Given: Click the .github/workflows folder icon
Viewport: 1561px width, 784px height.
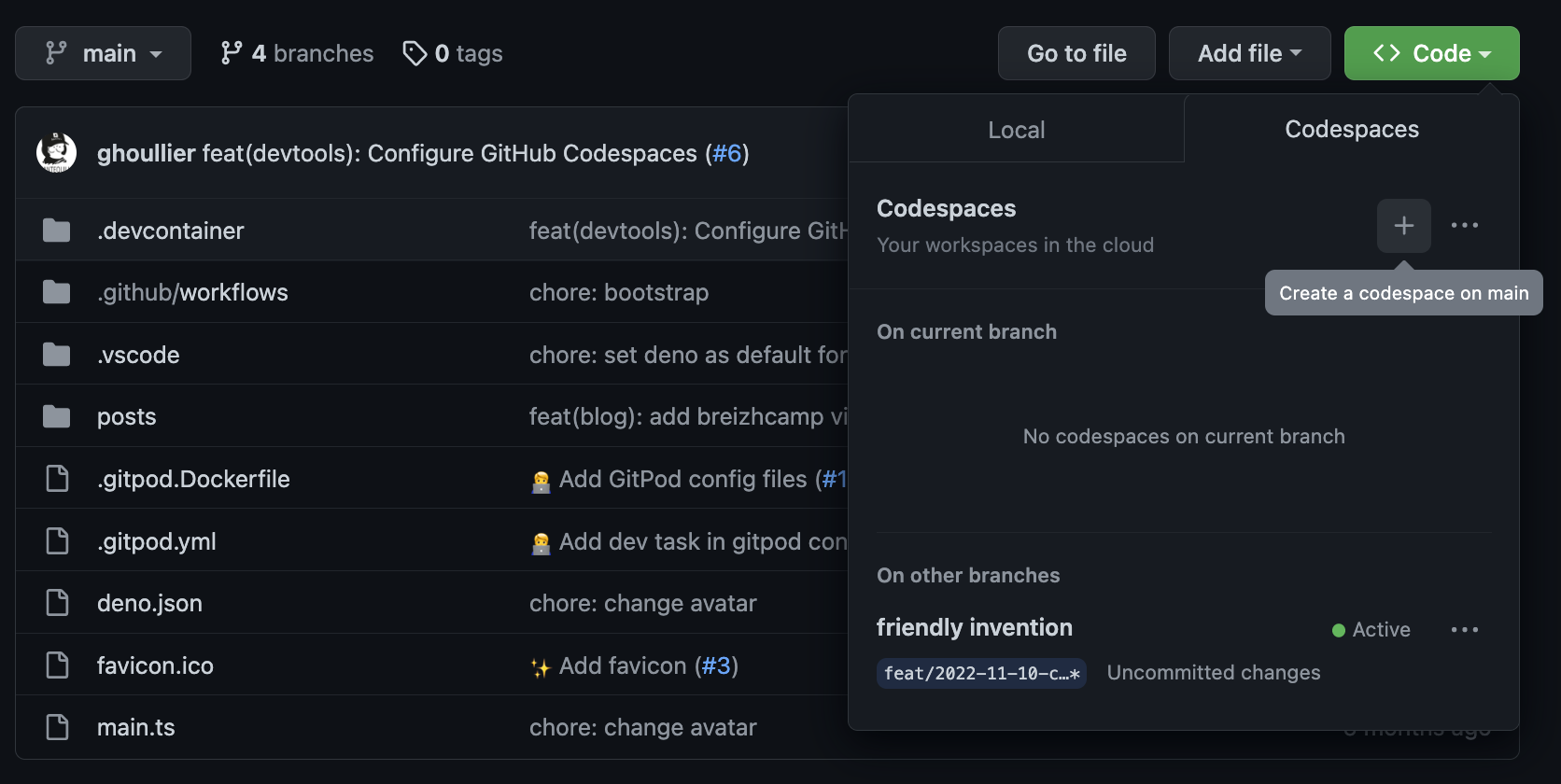Looking at the screenshot, I should 57,292.
